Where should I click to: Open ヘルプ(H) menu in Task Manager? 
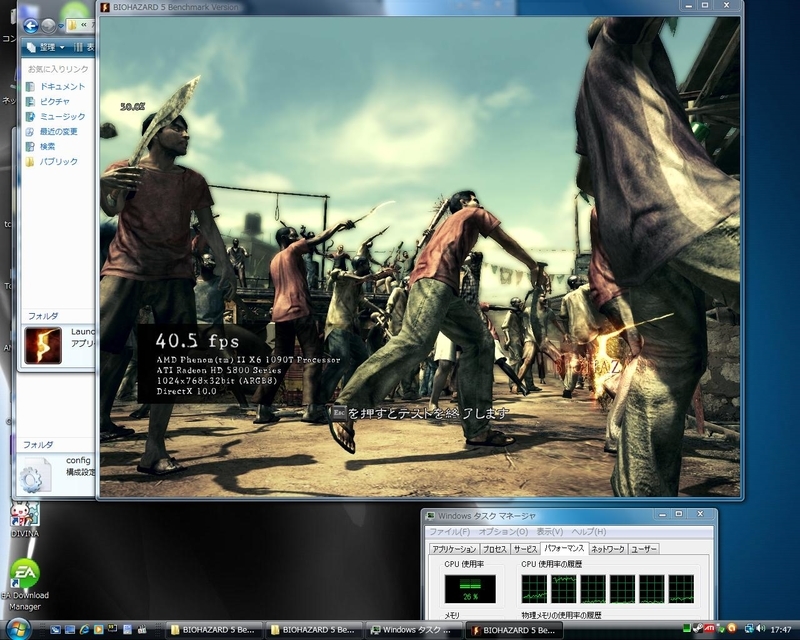(588, 532)
